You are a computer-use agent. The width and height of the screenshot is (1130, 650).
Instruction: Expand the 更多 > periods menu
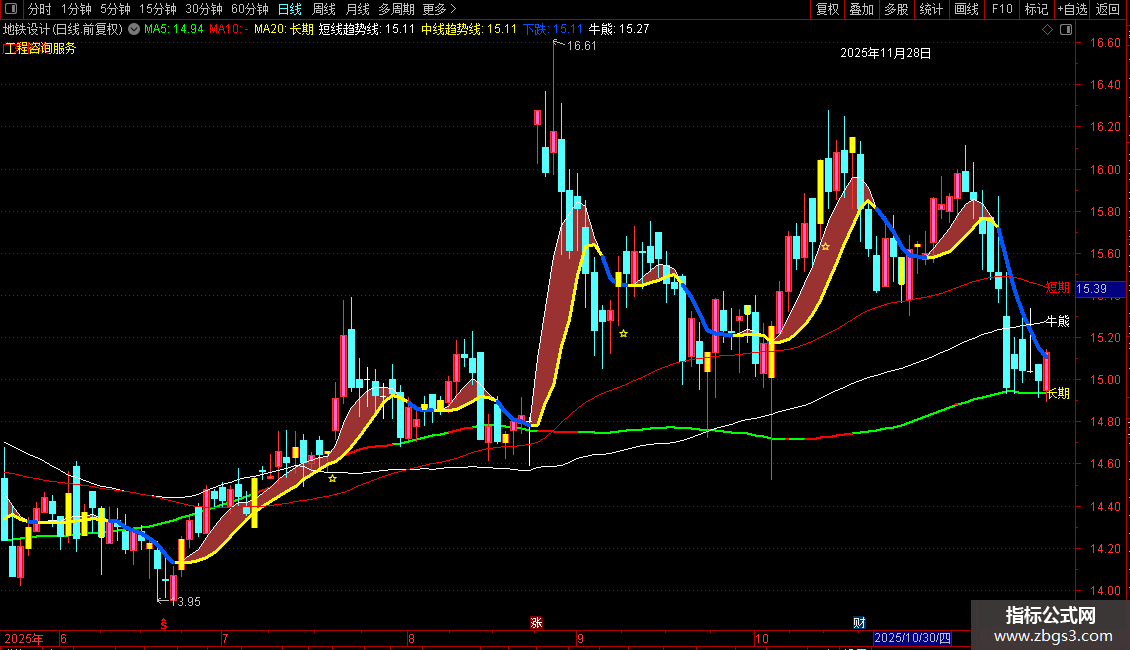[x=439, y=9]
